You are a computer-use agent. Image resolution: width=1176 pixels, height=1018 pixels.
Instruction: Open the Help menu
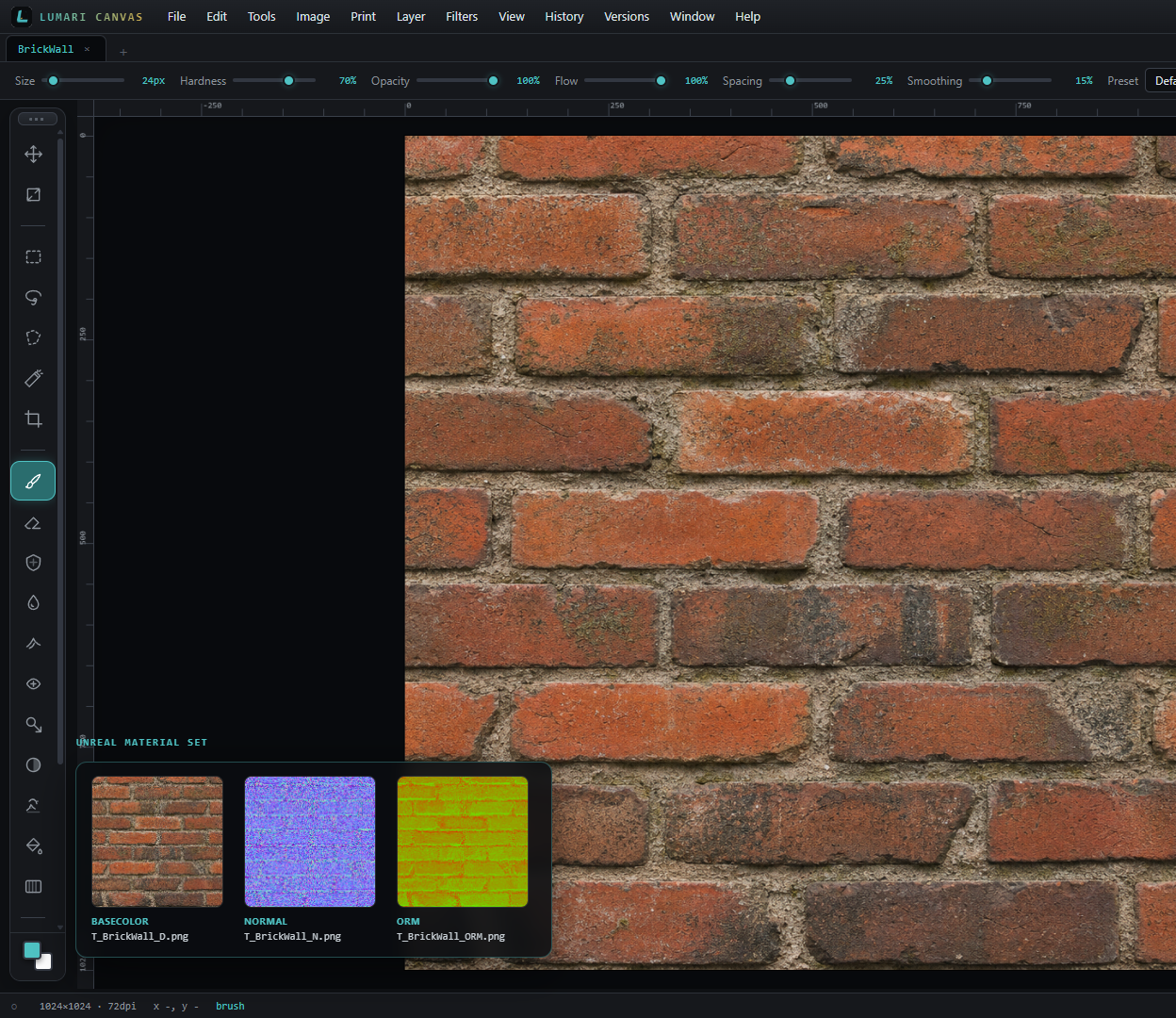click(x=747, y=17)
